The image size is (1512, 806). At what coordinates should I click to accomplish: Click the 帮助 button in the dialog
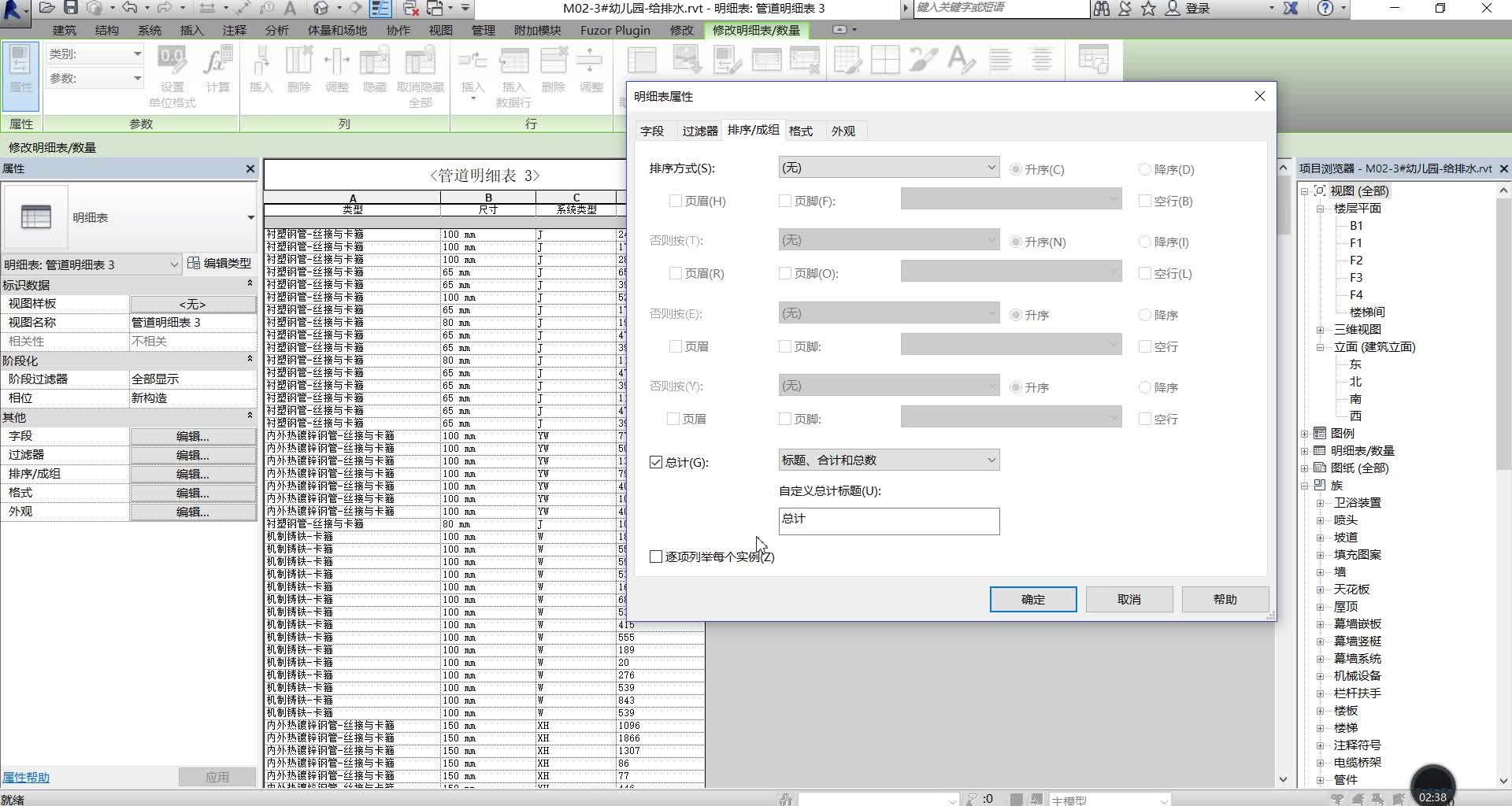pyautogui.click(x=1225, y=599)
